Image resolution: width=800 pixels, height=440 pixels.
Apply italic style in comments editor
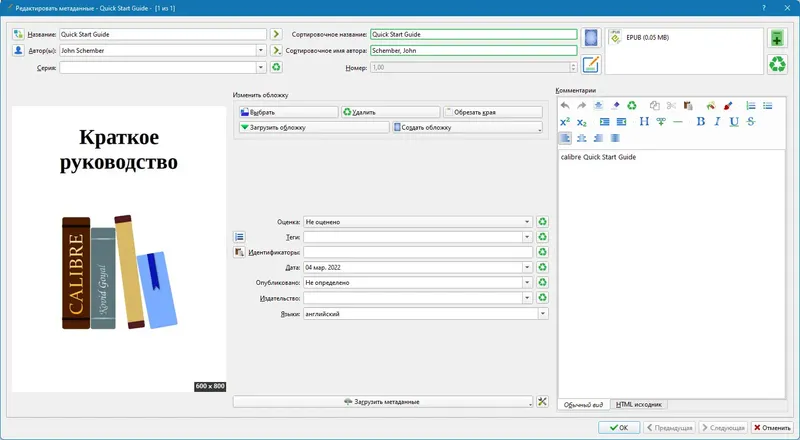[x=717, y=121]
